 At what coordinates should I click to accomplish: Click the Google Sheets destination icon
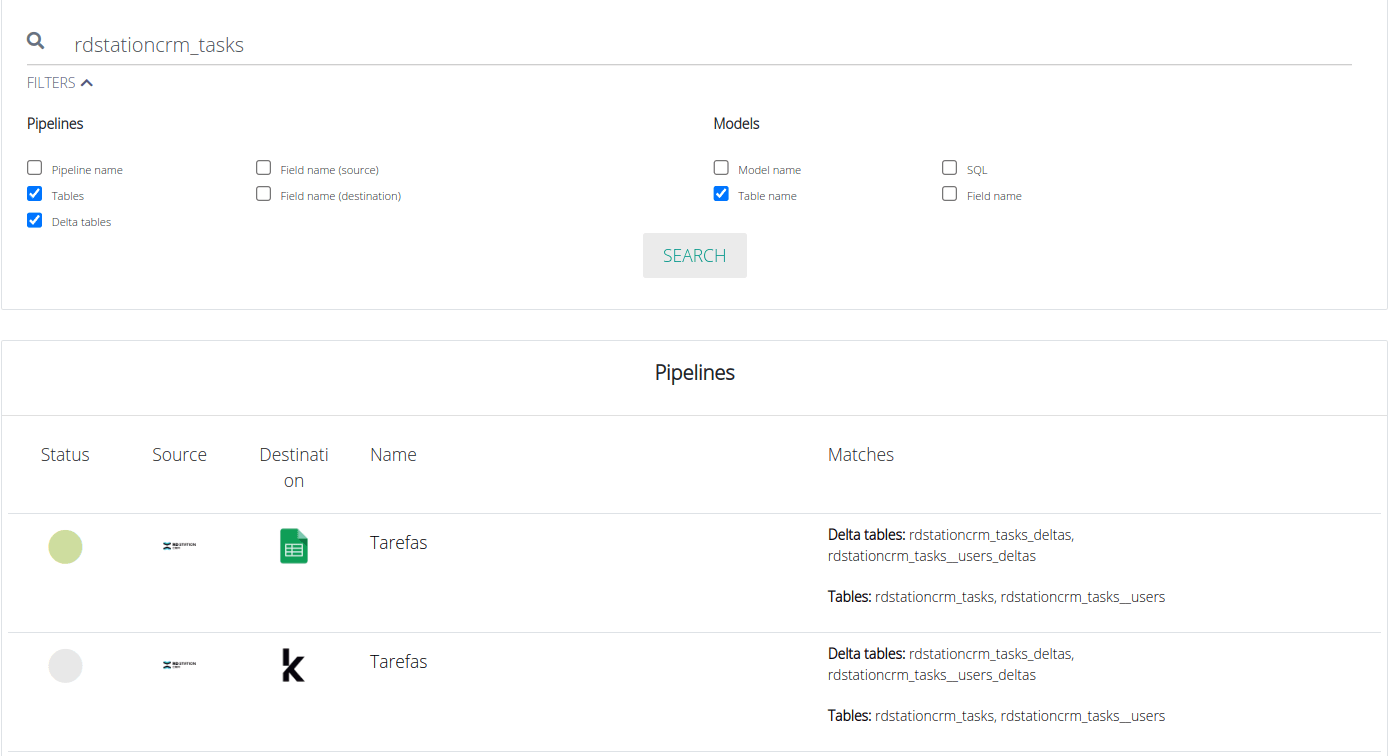coord(293,546)
